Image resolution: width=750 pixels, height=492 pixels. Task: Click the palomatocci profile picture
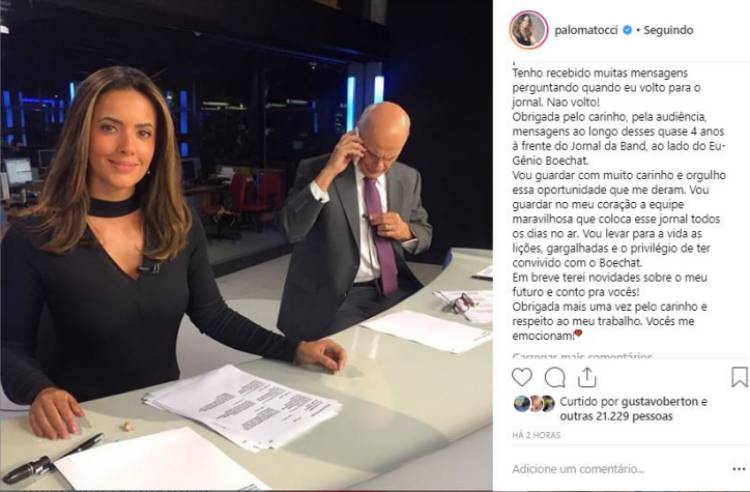(529, 30)
